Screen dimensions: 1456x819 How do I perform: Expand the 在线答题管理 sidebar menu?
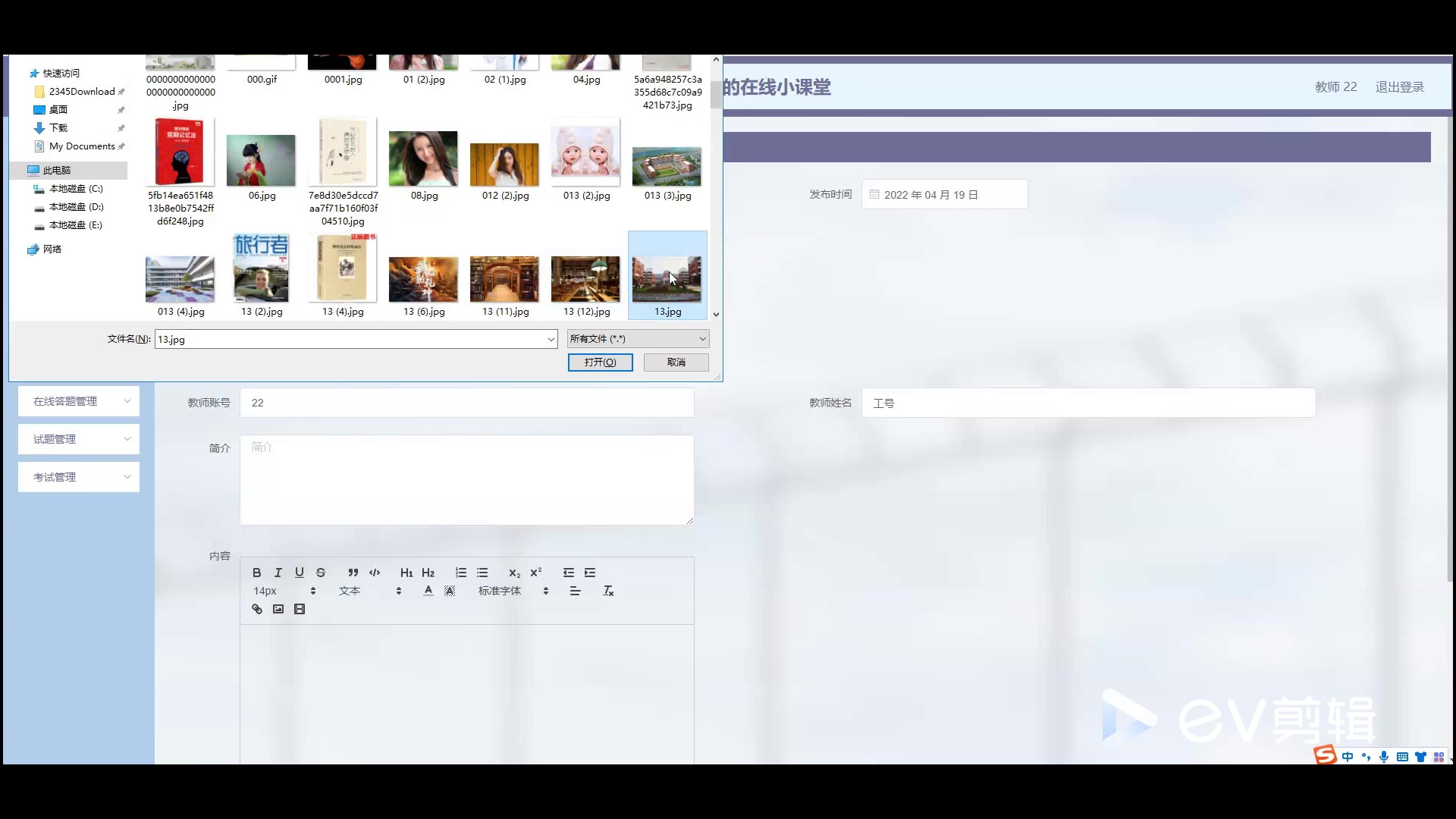coord(79,401)
